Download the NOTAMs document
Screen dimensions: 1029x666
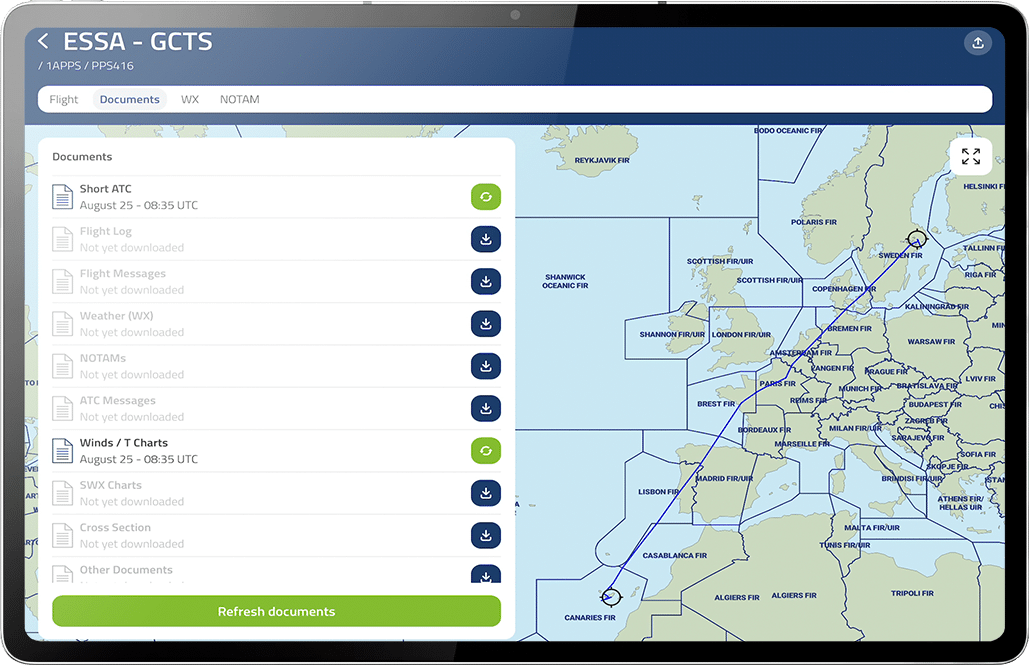[485, 366]
